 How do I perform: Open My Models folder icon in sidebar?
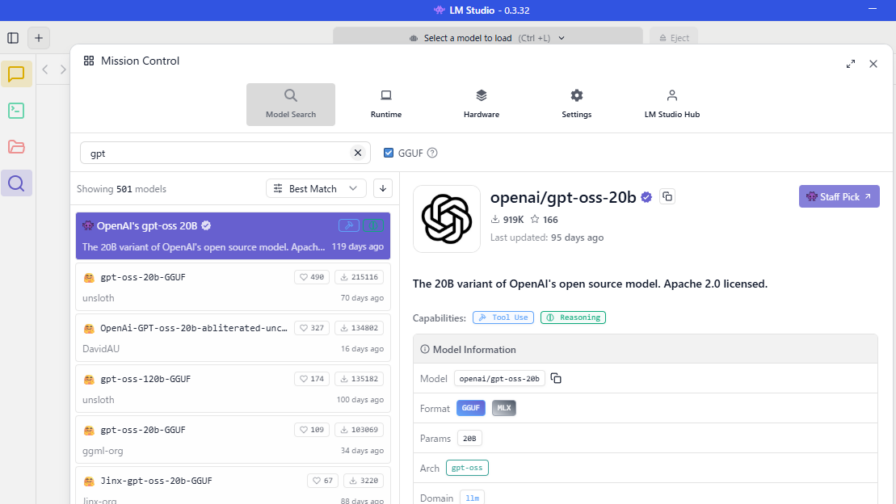[x=16, y=147]
